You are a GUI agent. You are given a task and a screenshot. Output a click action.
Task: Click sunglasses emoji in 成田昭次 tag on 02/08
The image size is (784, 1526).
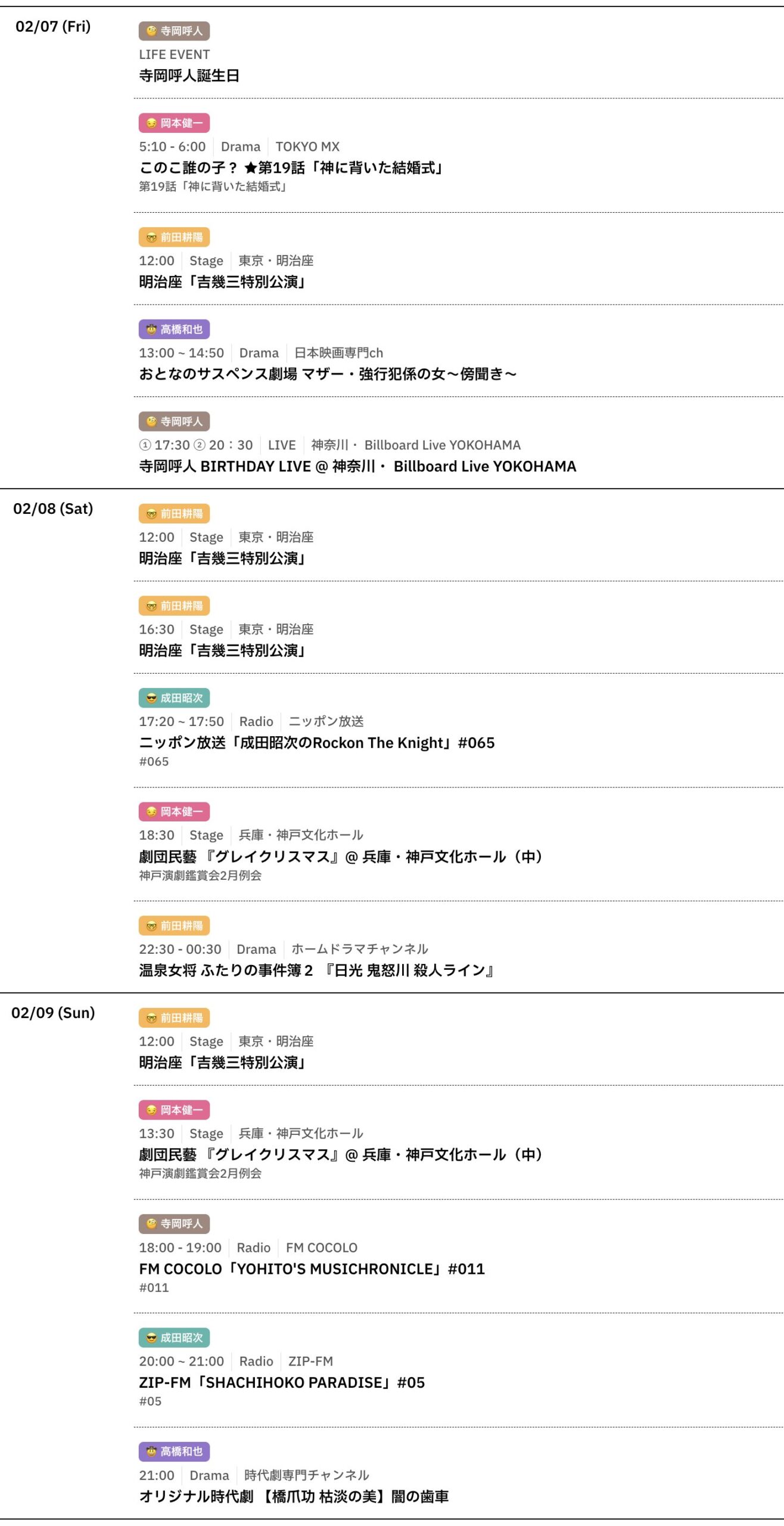(x=151, y=698)
